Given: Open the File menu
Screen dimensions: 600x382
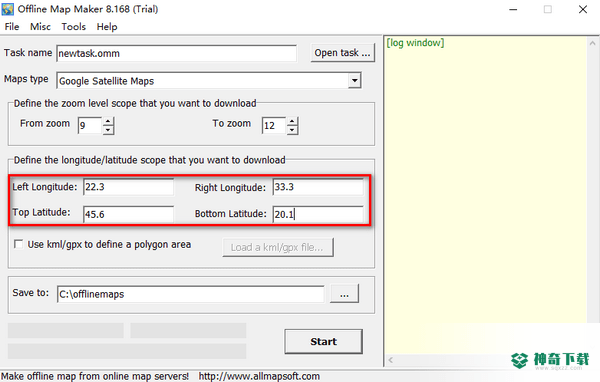Looking at the screenshot, I should pos(11,27).
